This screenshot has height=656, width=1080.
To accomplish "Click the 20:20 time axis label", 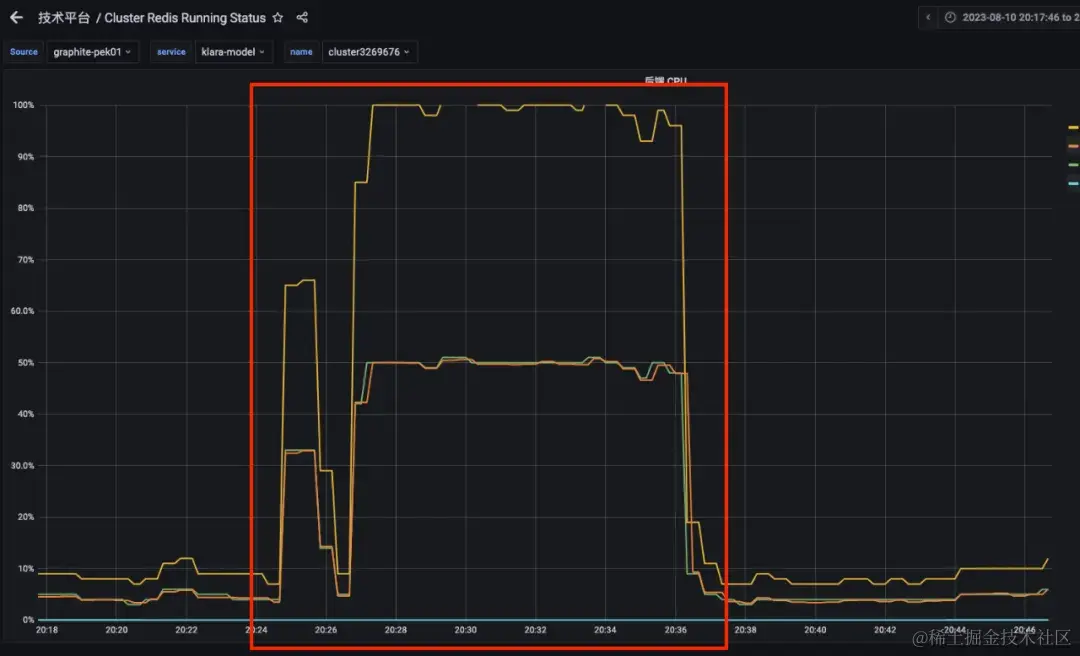I will tap(116, 630).
